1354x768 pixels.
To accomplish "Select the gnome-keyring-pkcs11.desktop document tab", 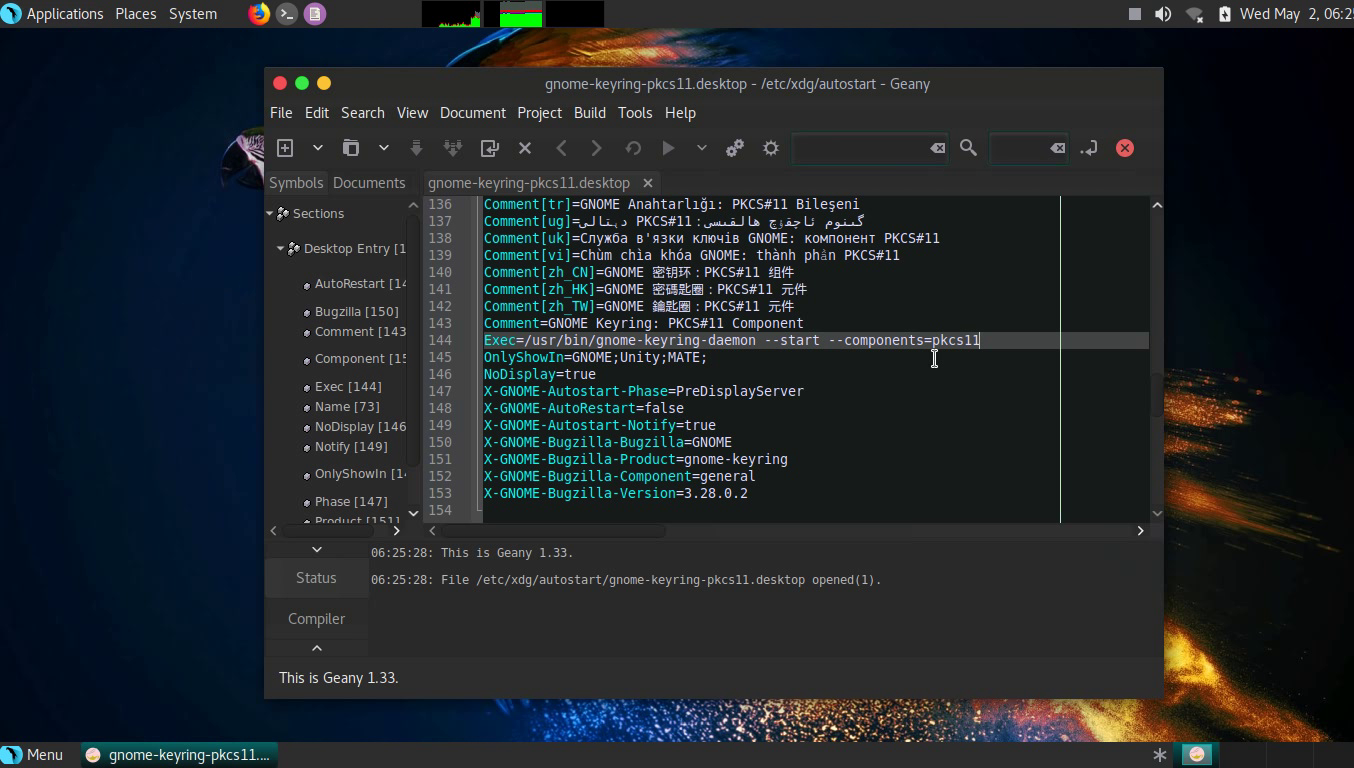I will point(529,183).
